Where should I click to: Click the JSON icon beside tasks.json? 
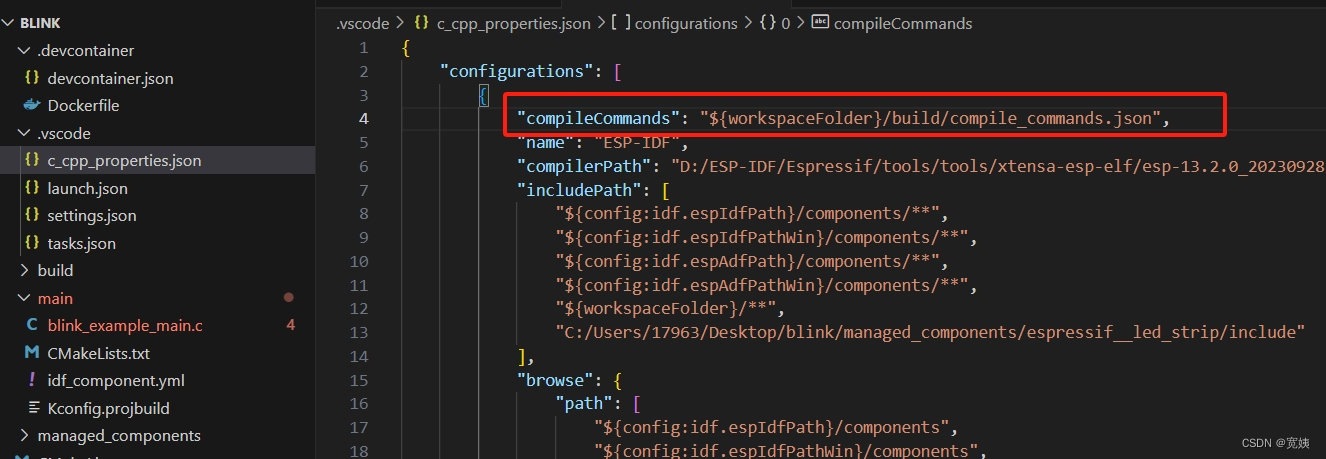(31, 243)
